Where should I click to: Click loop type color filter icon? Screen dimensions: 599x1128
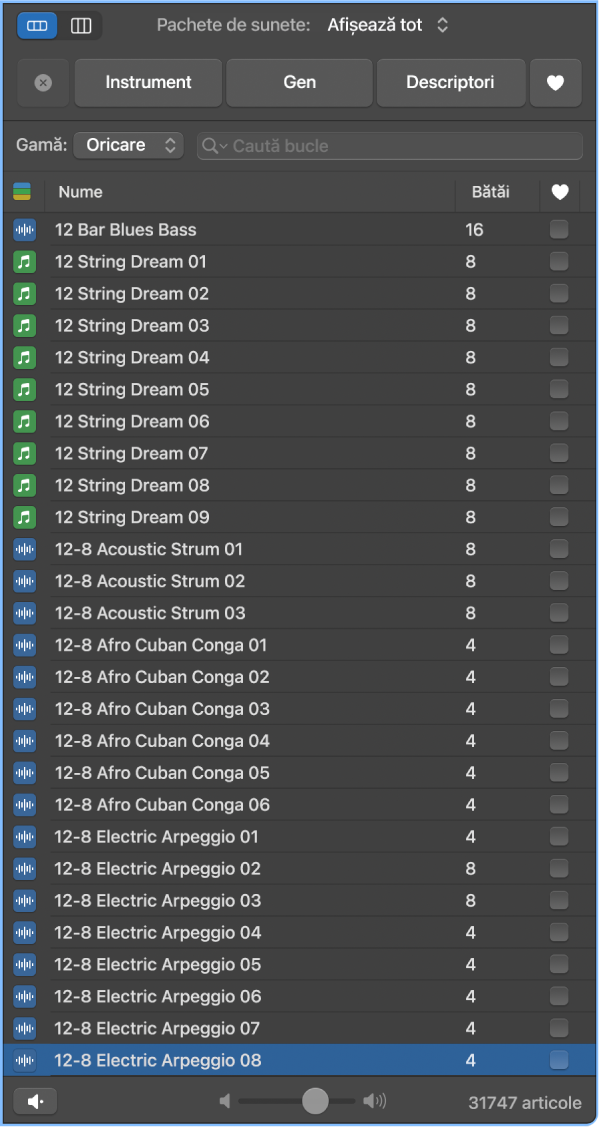[x=22, y=192]
